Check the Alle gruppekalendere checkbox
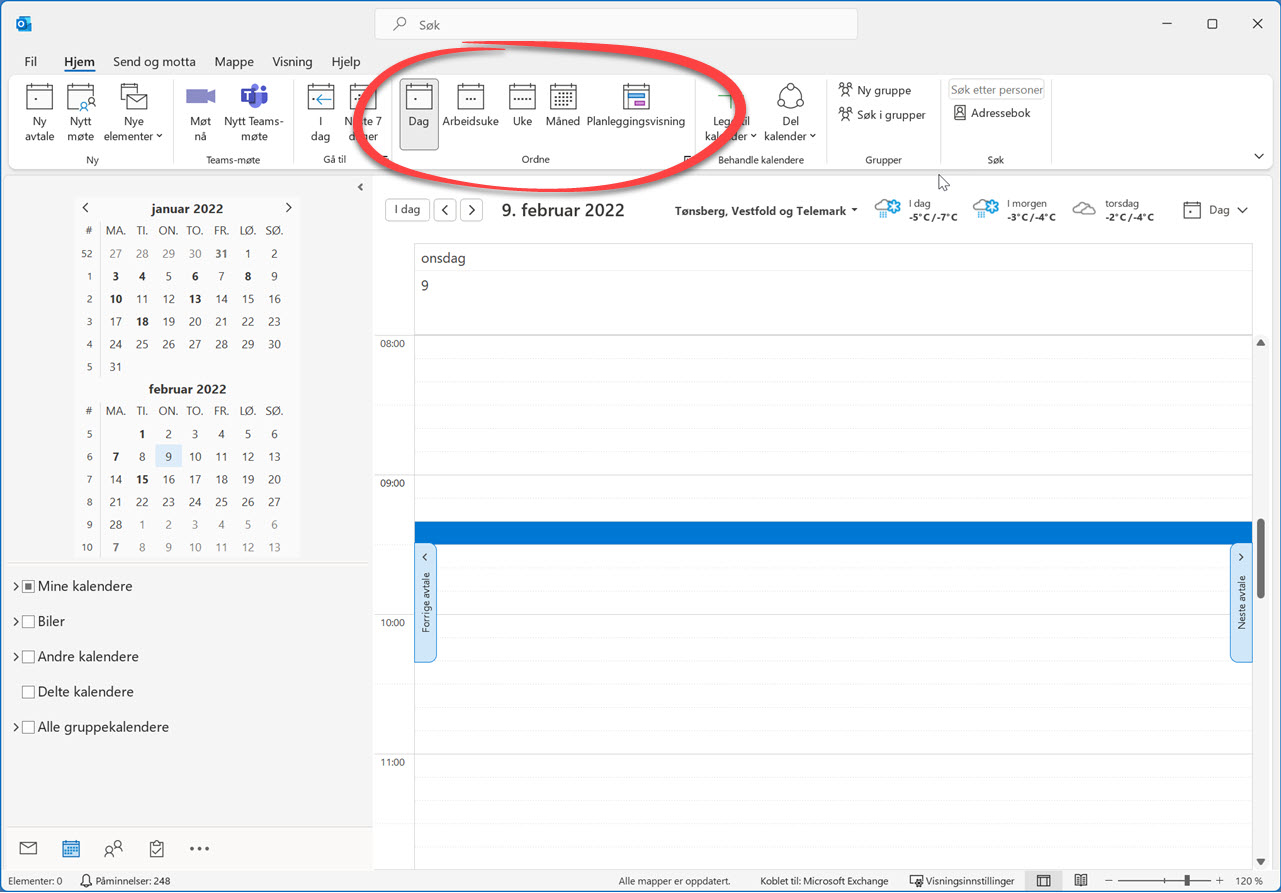The height and width of the screenshot is (893, 1281). click(28, 727)
